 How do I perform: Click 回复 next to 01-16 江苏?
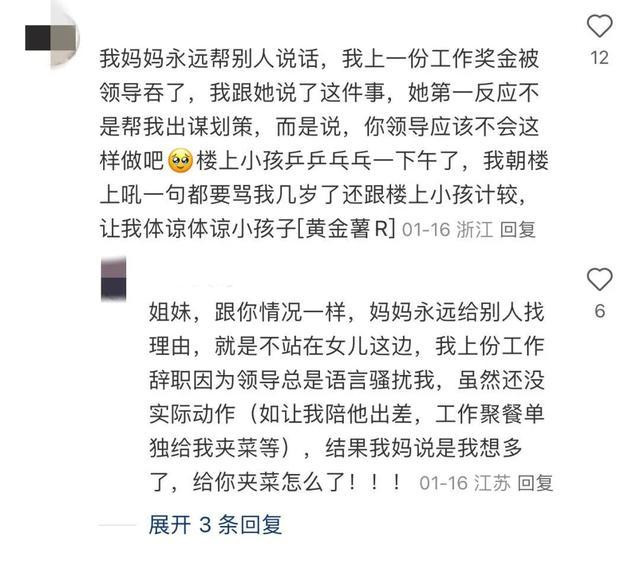(x=535, y=483)
